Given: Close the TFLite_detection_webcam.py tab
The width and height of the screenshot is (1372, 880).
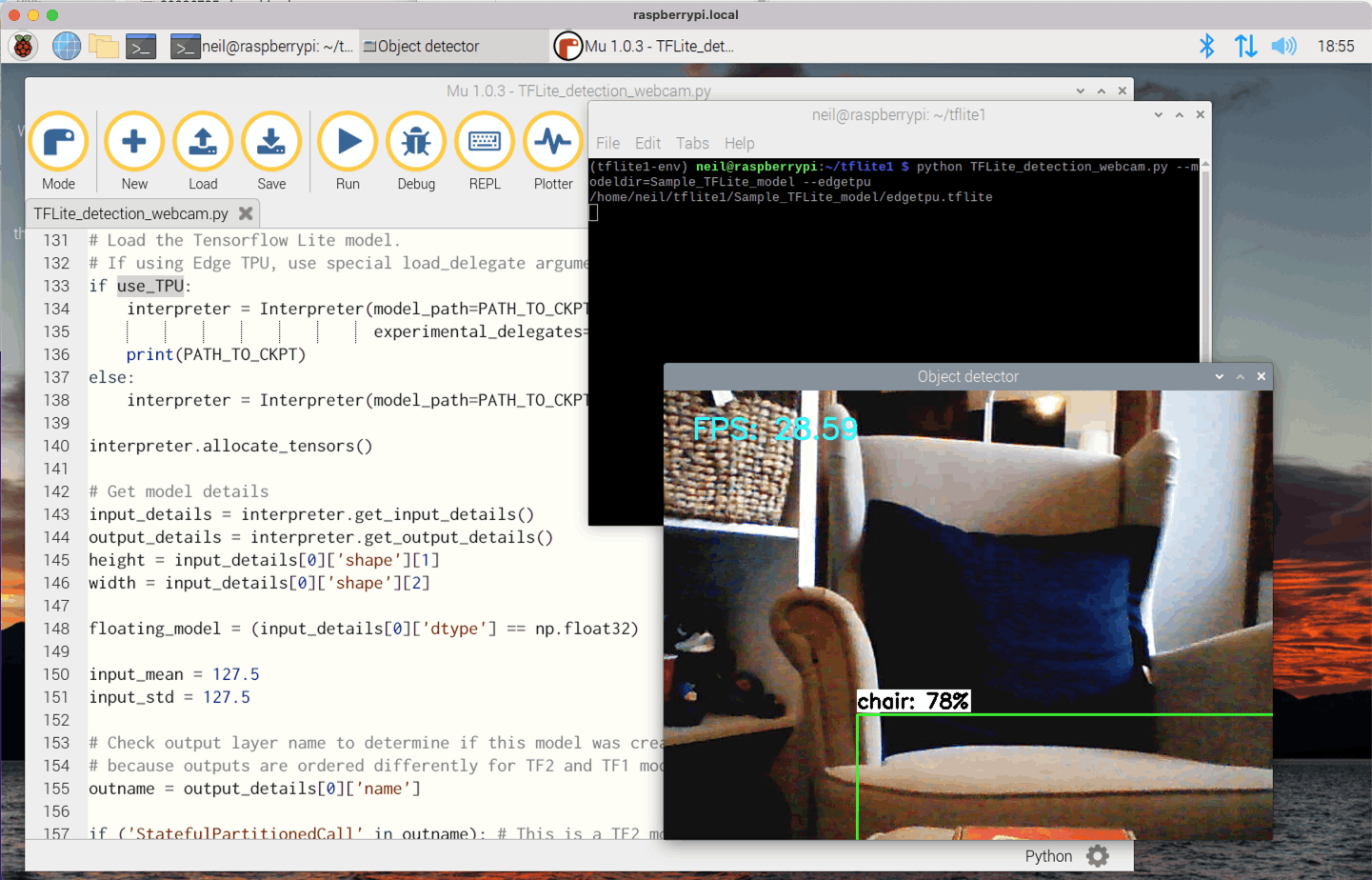Looking at the screenshot, I should [246, 213].
